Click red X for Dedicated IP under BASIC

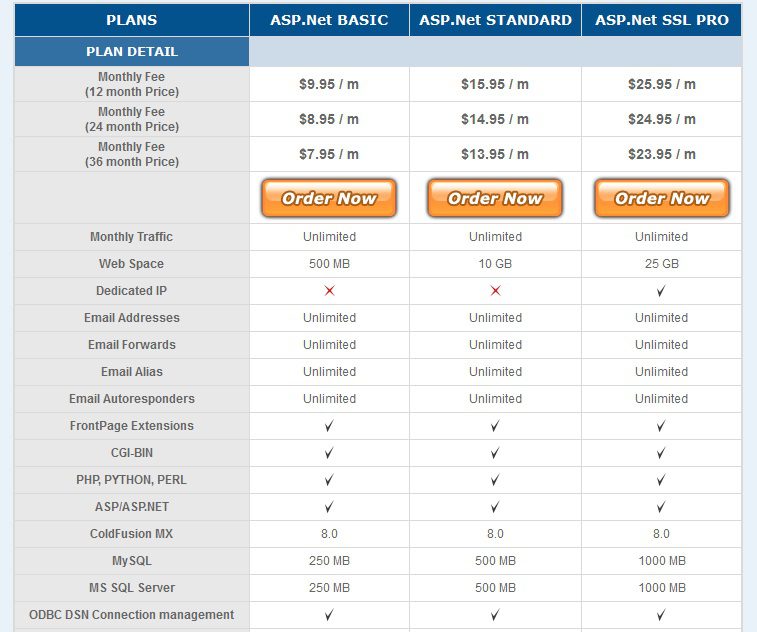point(329,291)
